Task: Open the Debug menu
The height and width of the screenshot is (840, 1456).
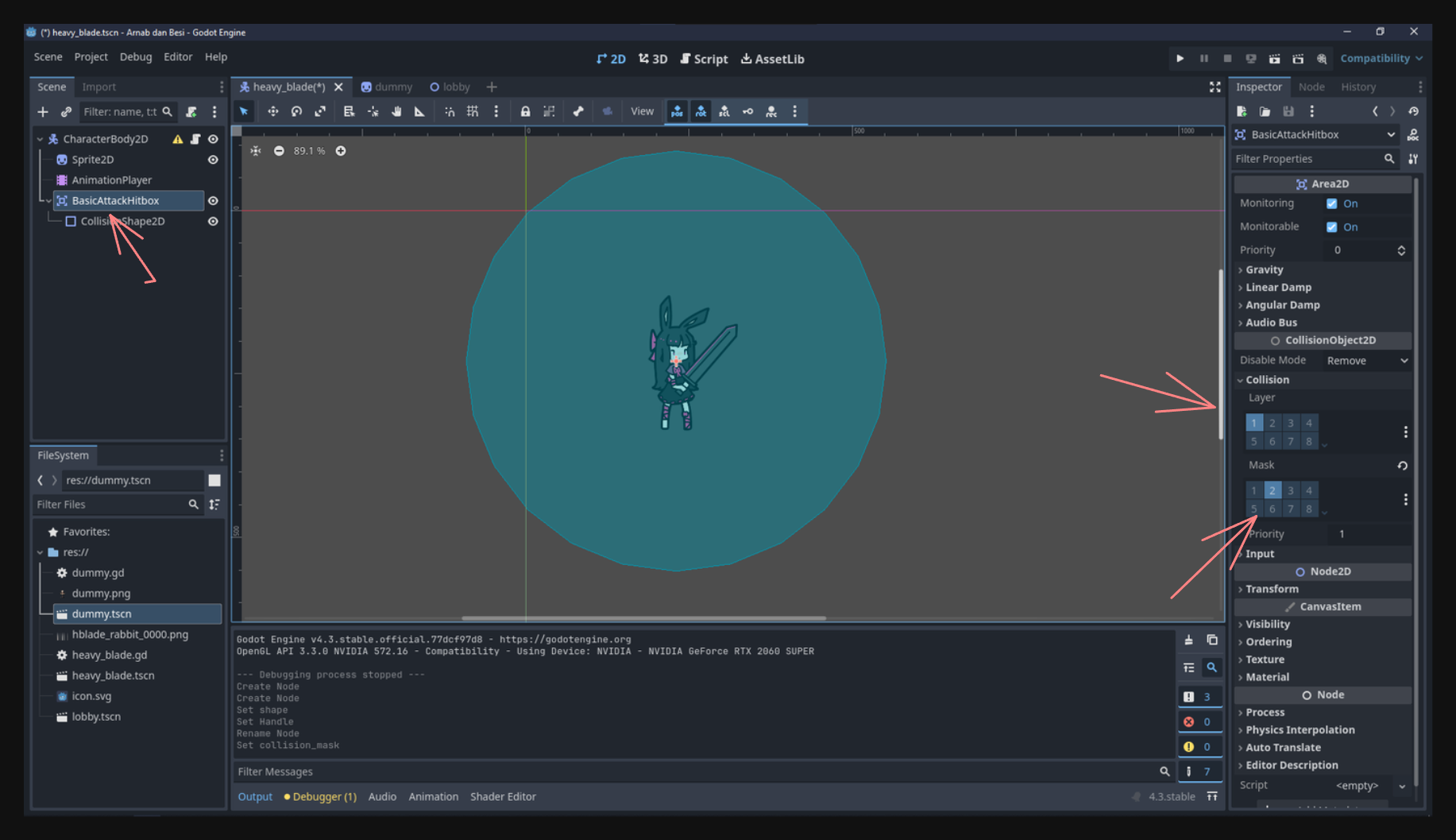Action: (135, 57)
